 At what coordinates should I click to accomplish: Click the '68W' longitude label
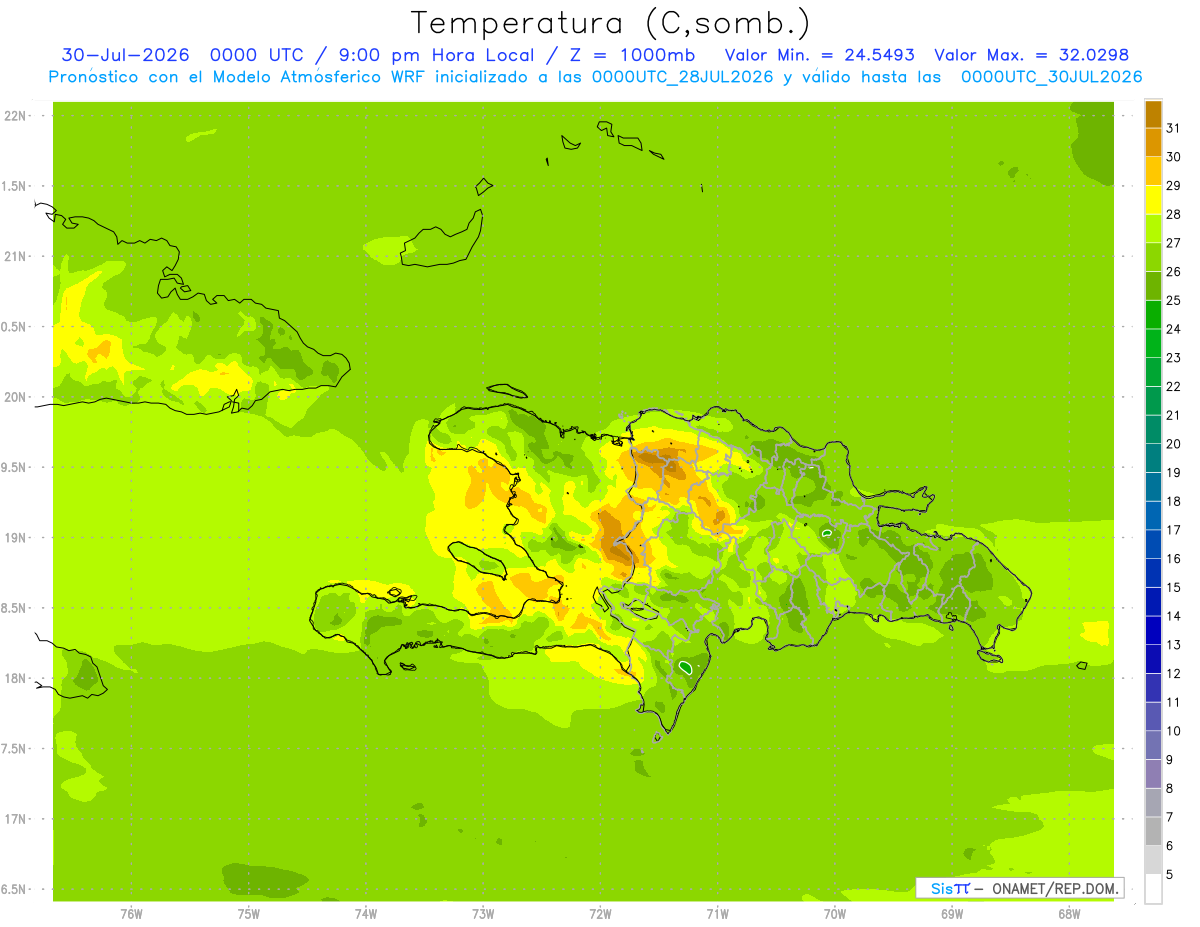coord(1068,914)
